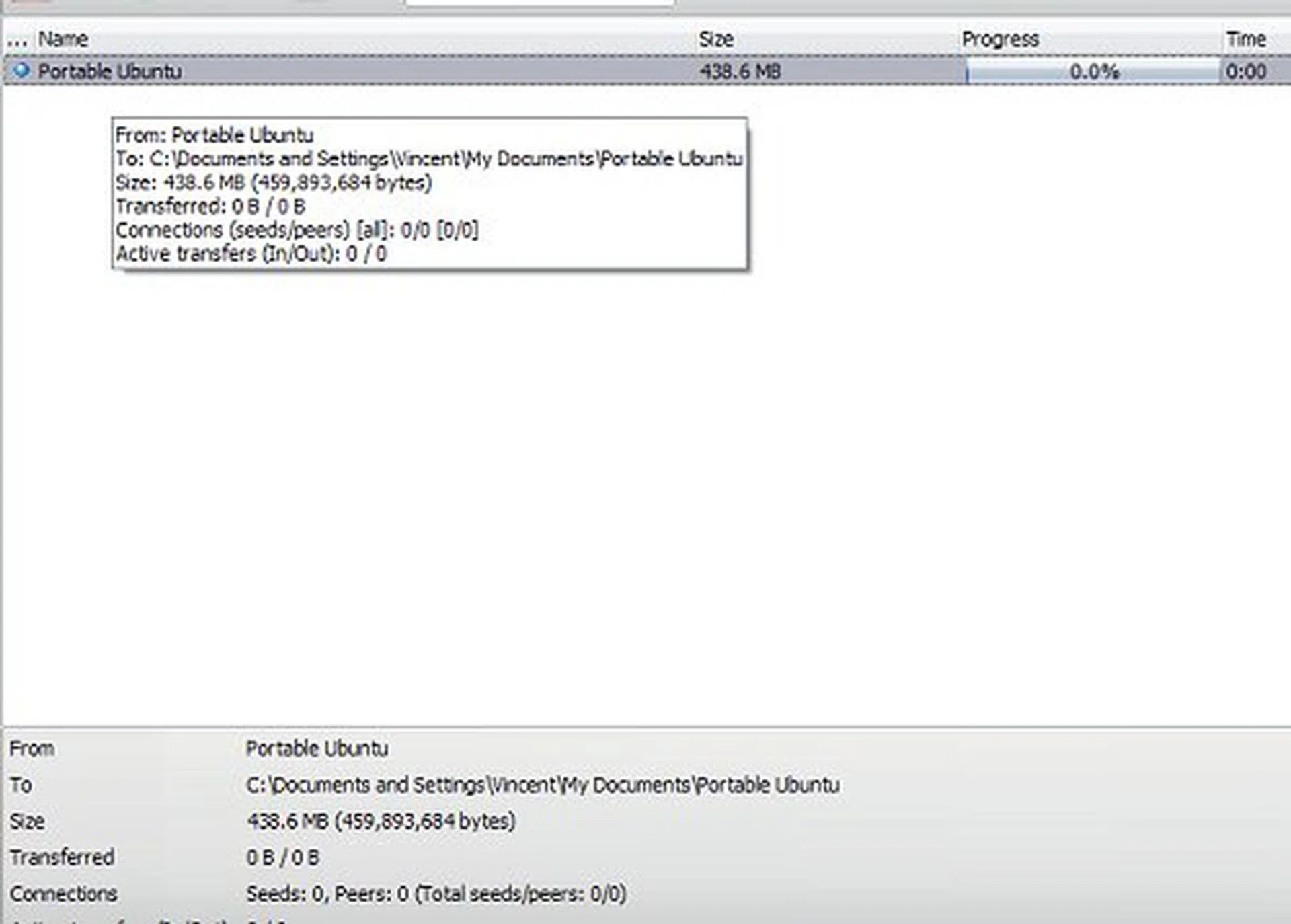Screen dimensions: 1291x924
Task: Click the tooltip's destination path line
Action: pos(429,159)
